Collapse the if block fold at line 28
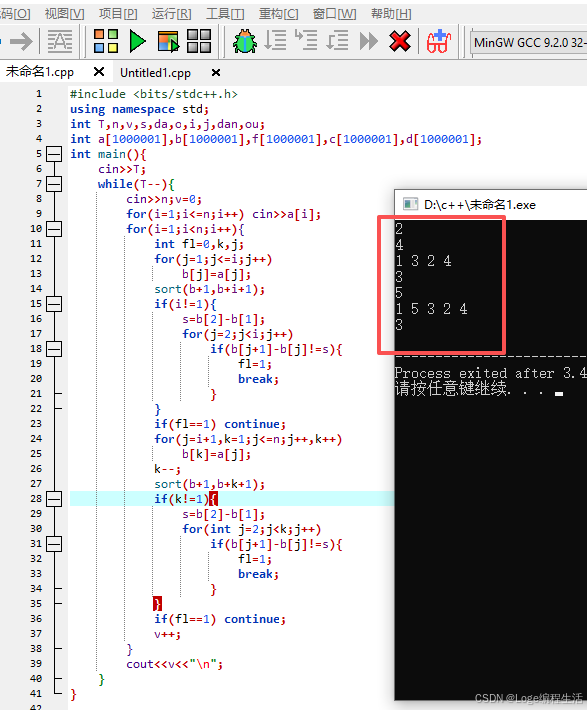Viewport: 587px width, 710px height. [x=54, y=499]
